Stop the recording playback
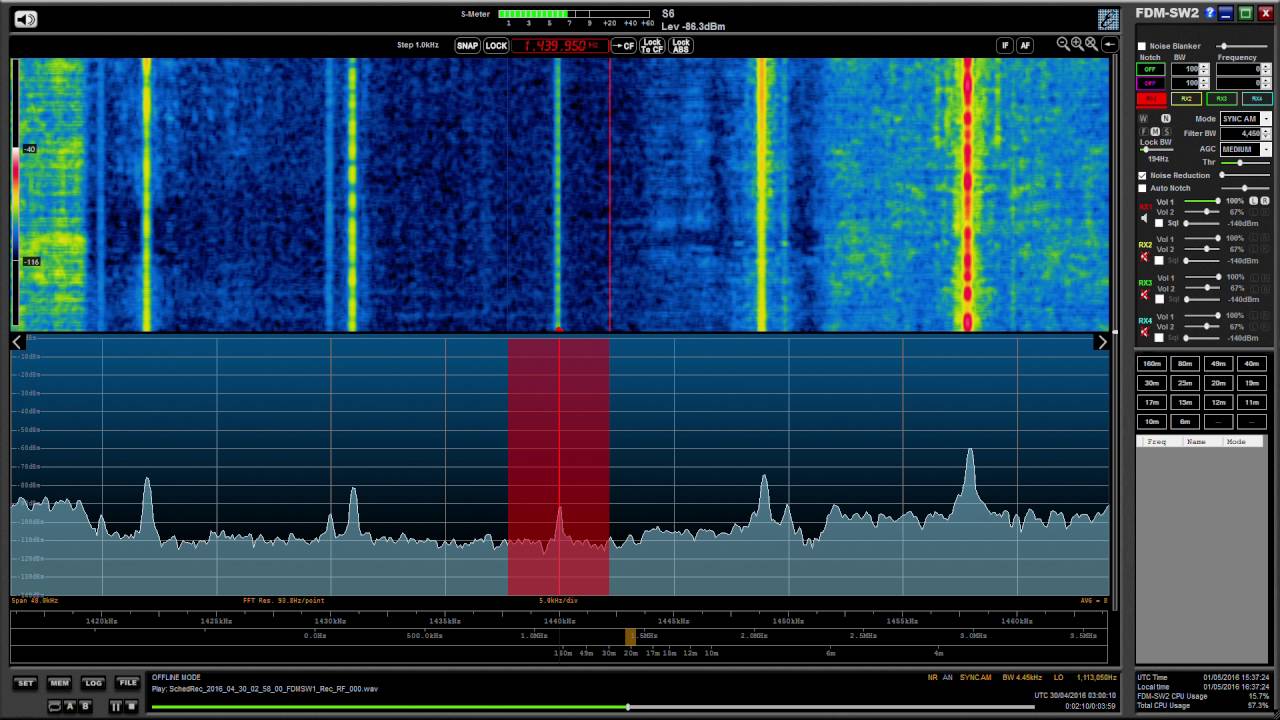 pyautogui.click(x=131, y=706)
